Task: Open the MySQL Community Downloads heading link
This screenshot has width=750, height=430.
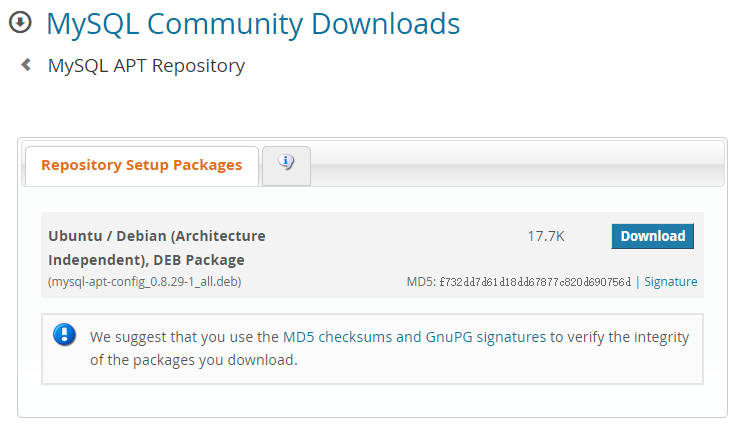Action: [253, 24]
